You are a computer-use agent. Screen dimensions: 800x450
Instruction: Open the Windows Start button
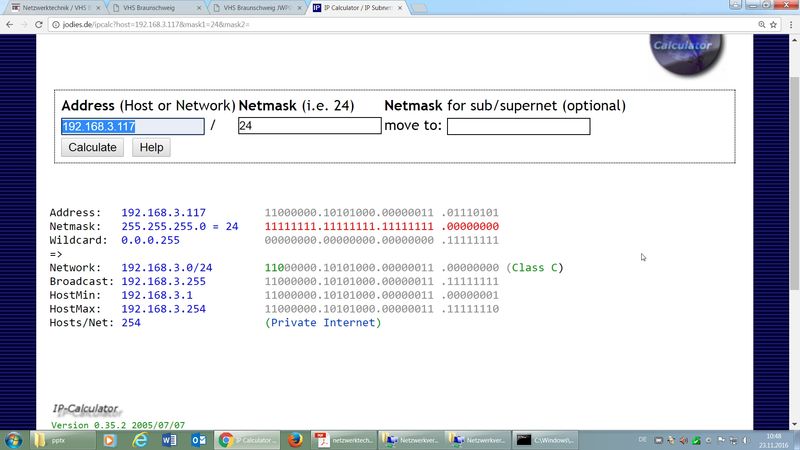pos(13,440)
